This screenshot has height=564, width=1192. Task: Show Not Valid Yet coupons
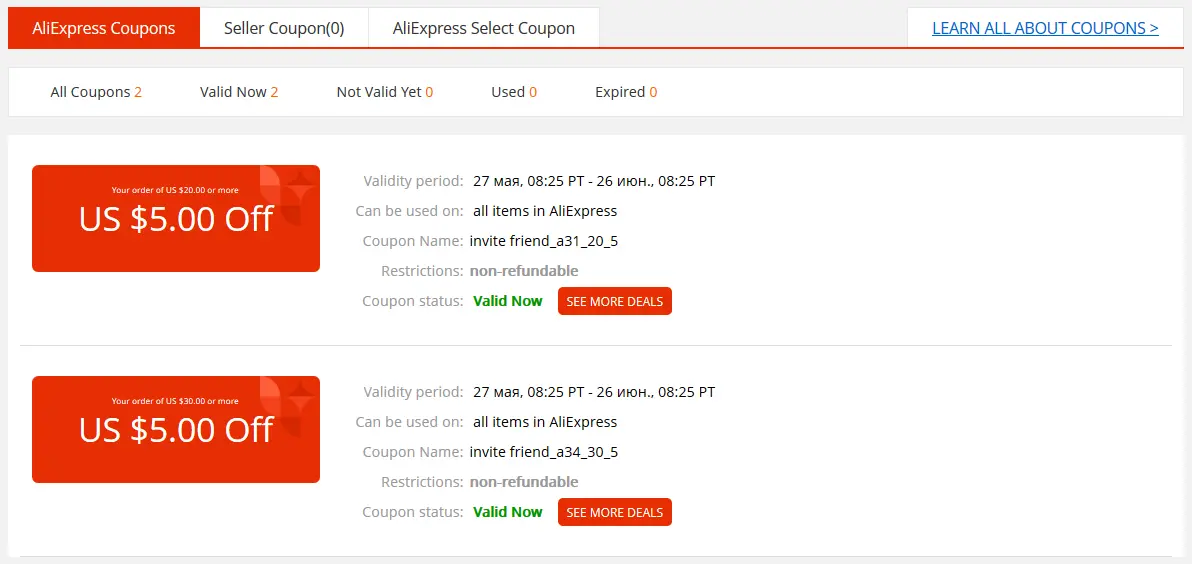point(385,92)
